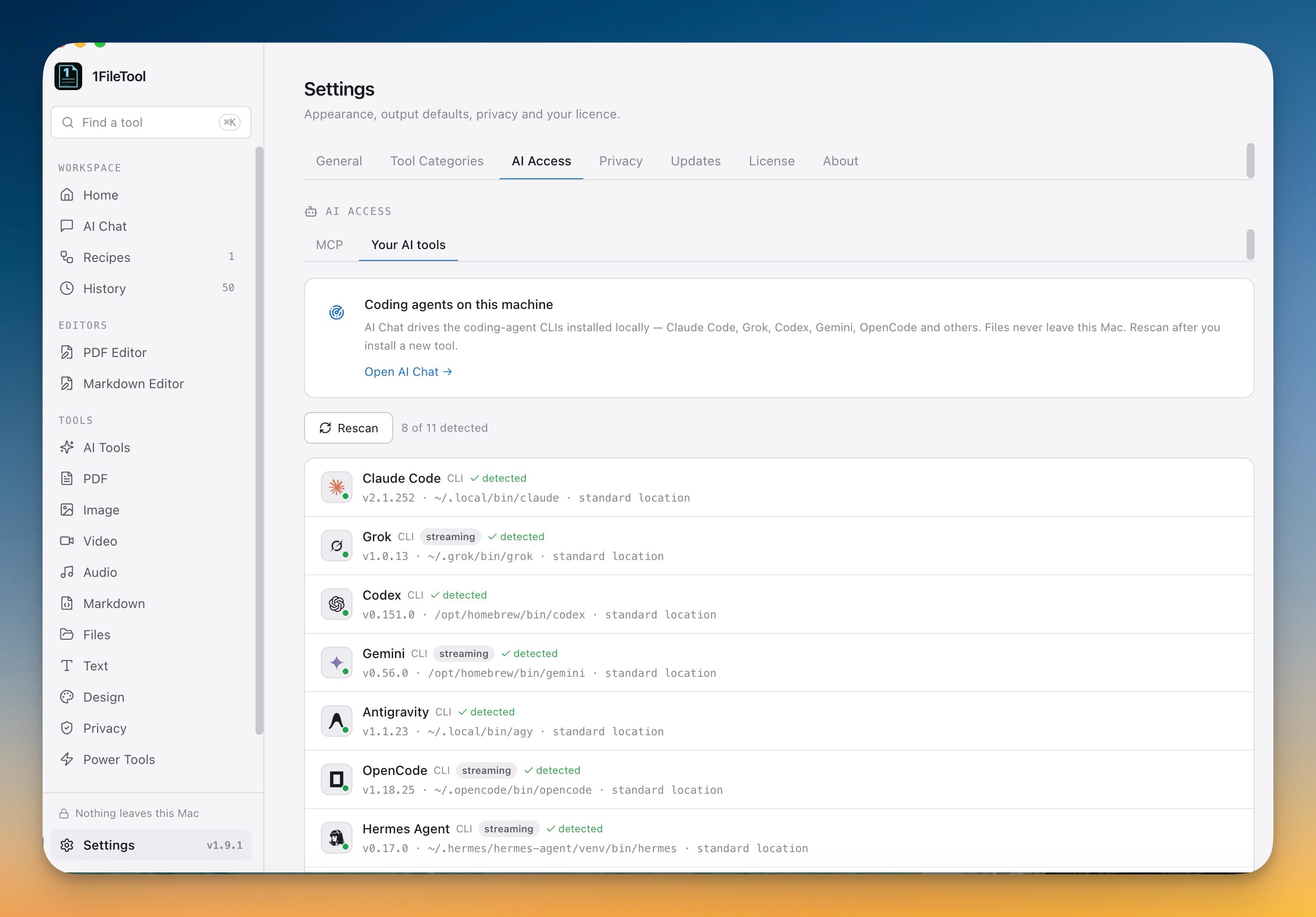Open the PDF tools category
1316x917 pixels.
click(150, 479)
